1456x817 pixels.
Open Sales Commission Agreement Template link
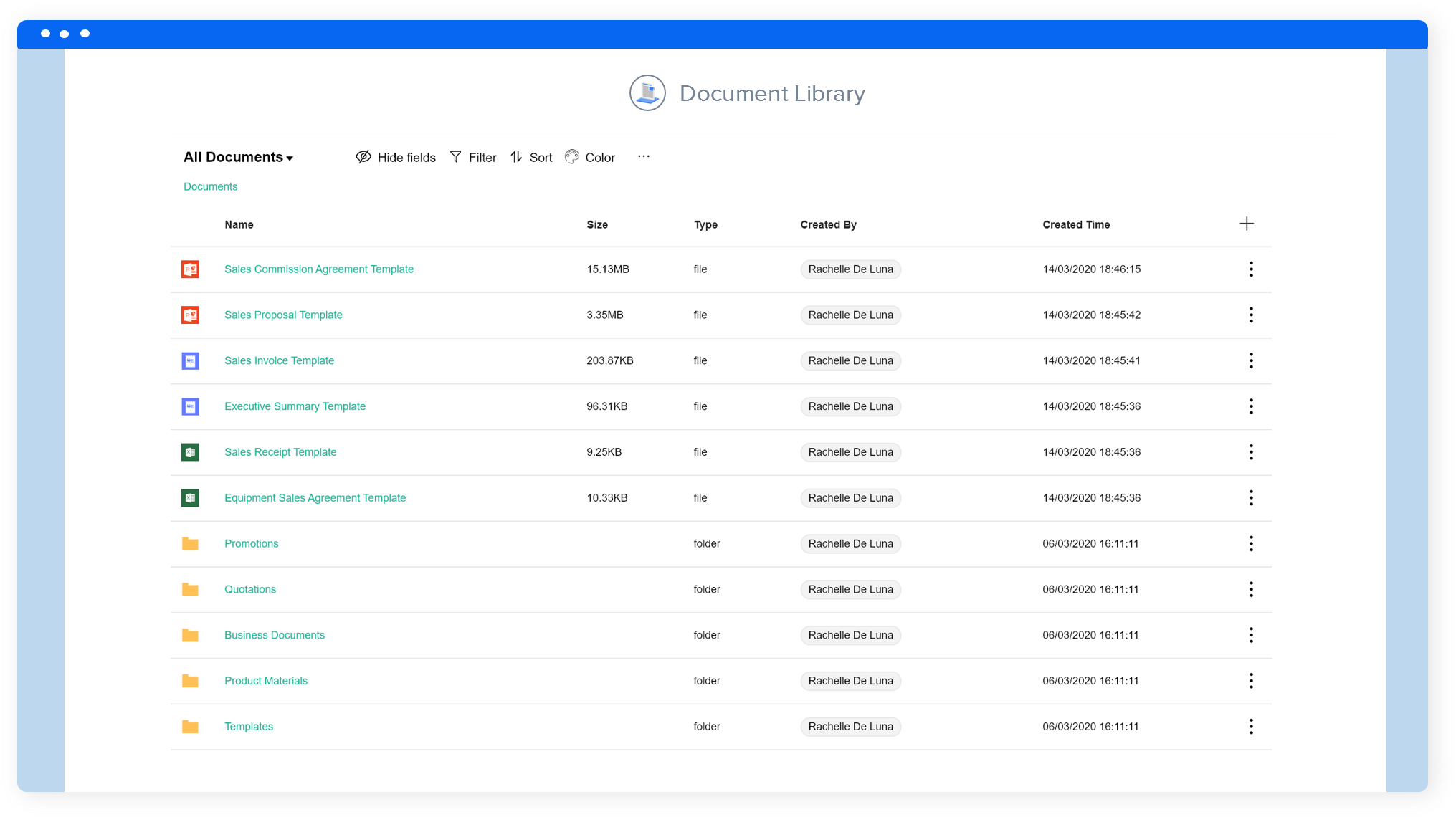coord(319,269)
